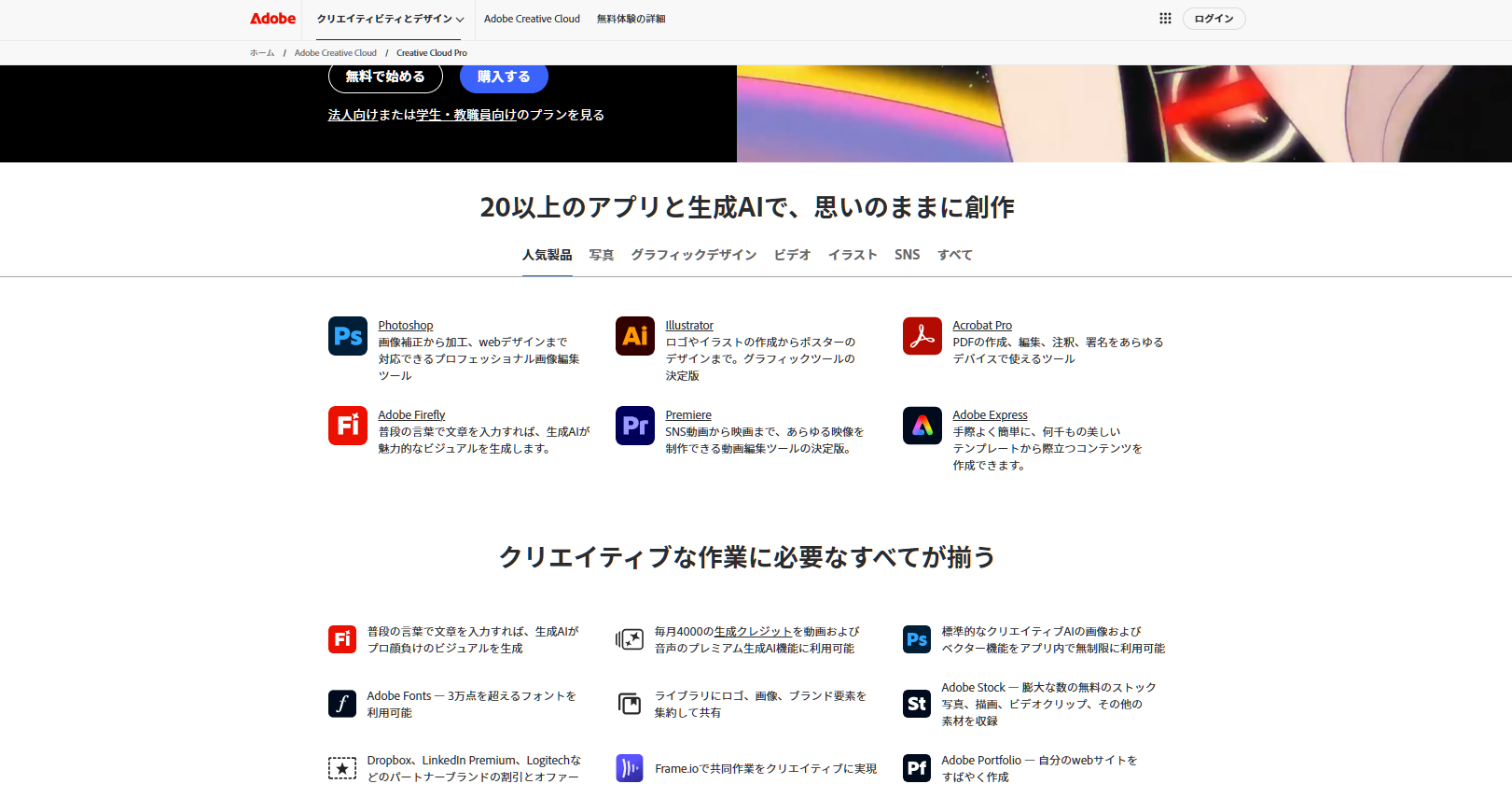Viewport: 1512px width, 798px height.
Task: Open the 法人向け plans link
Action: [x=353, y=115]
